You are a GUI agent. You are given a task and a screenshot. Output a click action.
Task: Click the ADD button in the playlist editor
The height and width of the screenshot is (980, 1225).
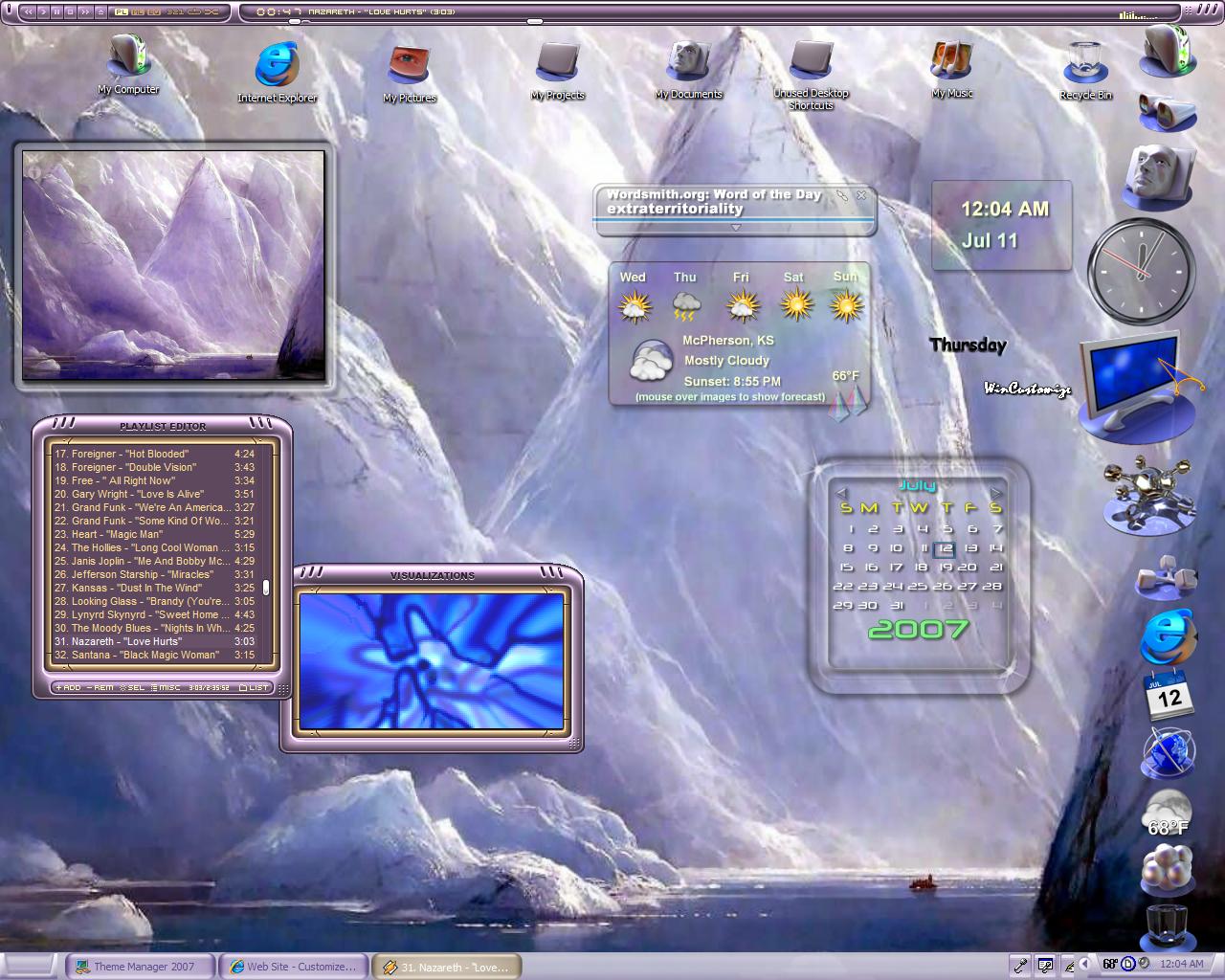point(68,687)
